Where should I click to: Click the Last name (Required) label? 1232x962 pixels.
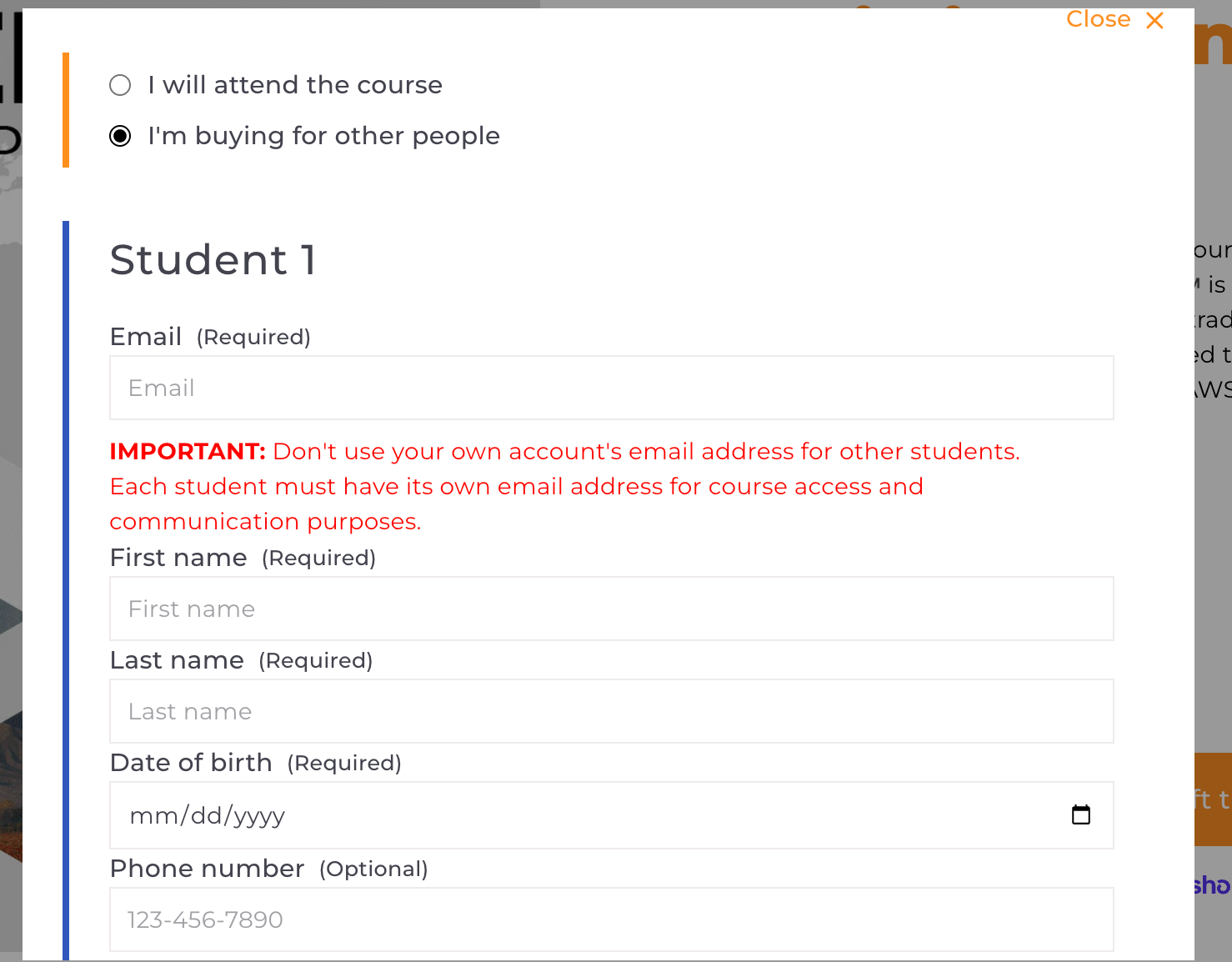tap(241, 660)
